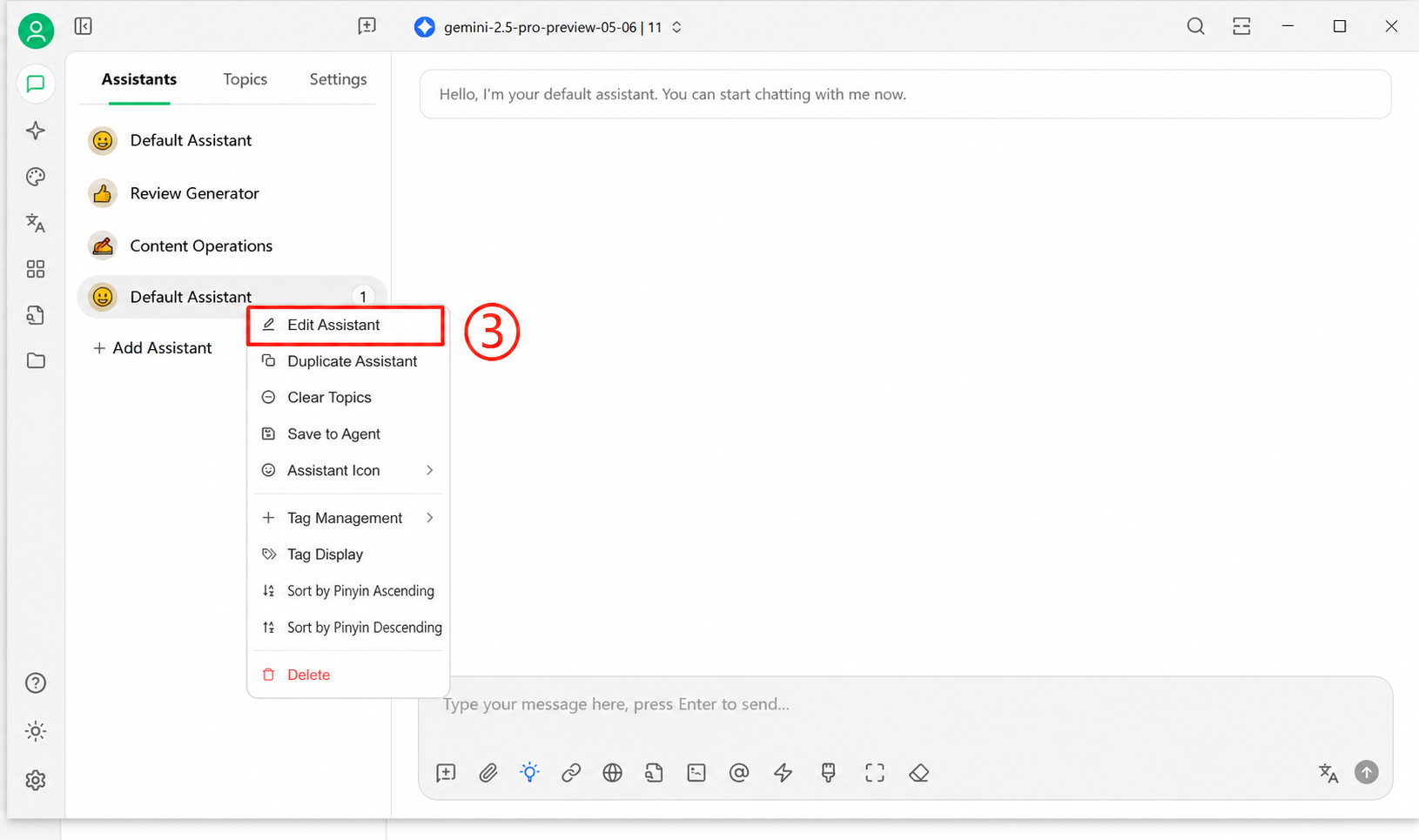Viewport: 1419px width, 840px height.
Task: Click translate icon in input toolbar
Action: point(1328,773)
